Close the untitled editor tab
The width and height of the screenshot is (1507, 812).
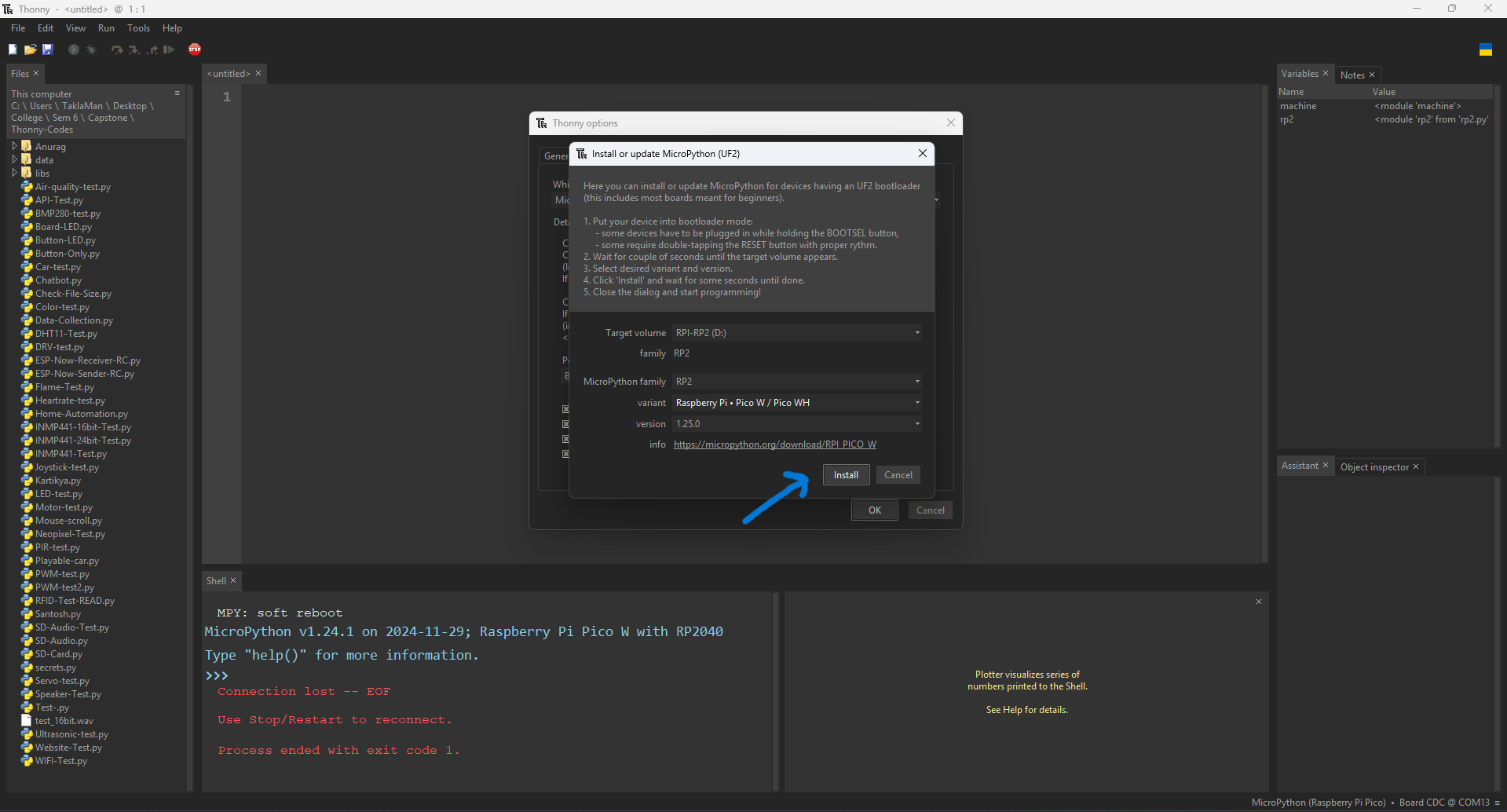(258, 73)
